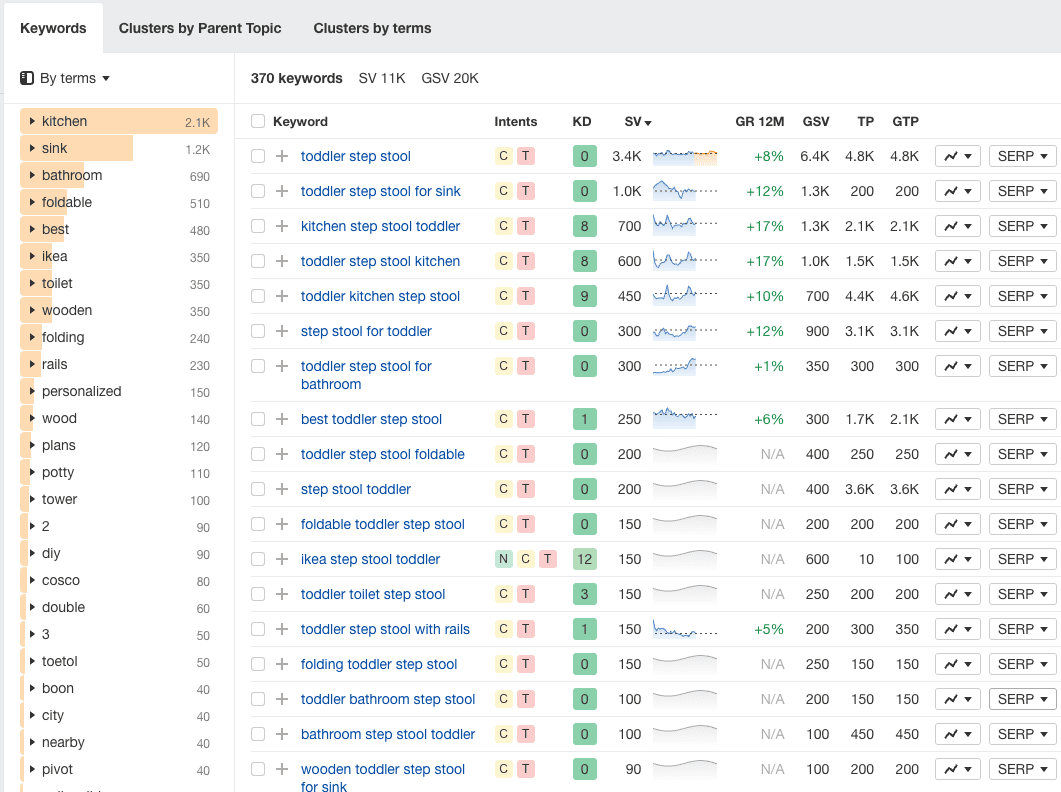Click Navigational 'N' badge on ikea row
This screenshot has width=1061, height=792.
[503, 559]
